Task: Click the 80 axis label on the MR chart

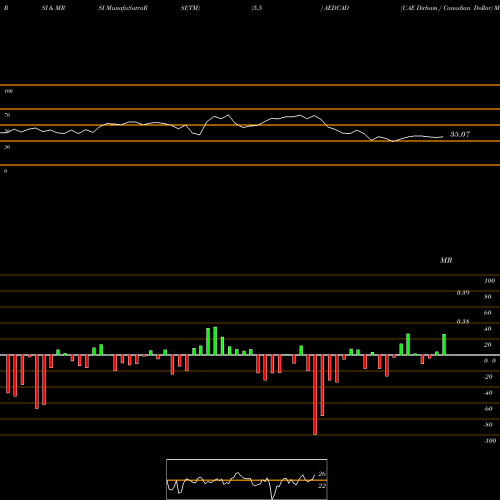Action: point(488,297)
